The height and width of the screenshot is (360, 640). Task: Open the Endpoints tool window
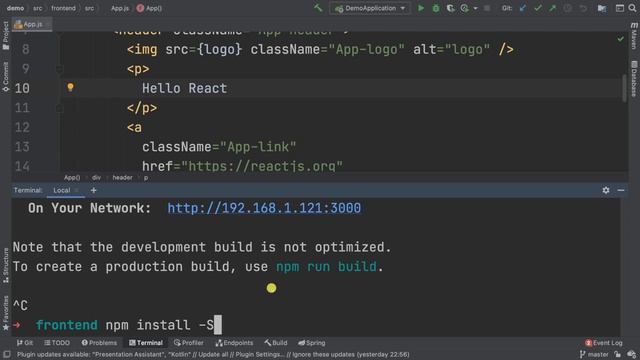point(234,343)
